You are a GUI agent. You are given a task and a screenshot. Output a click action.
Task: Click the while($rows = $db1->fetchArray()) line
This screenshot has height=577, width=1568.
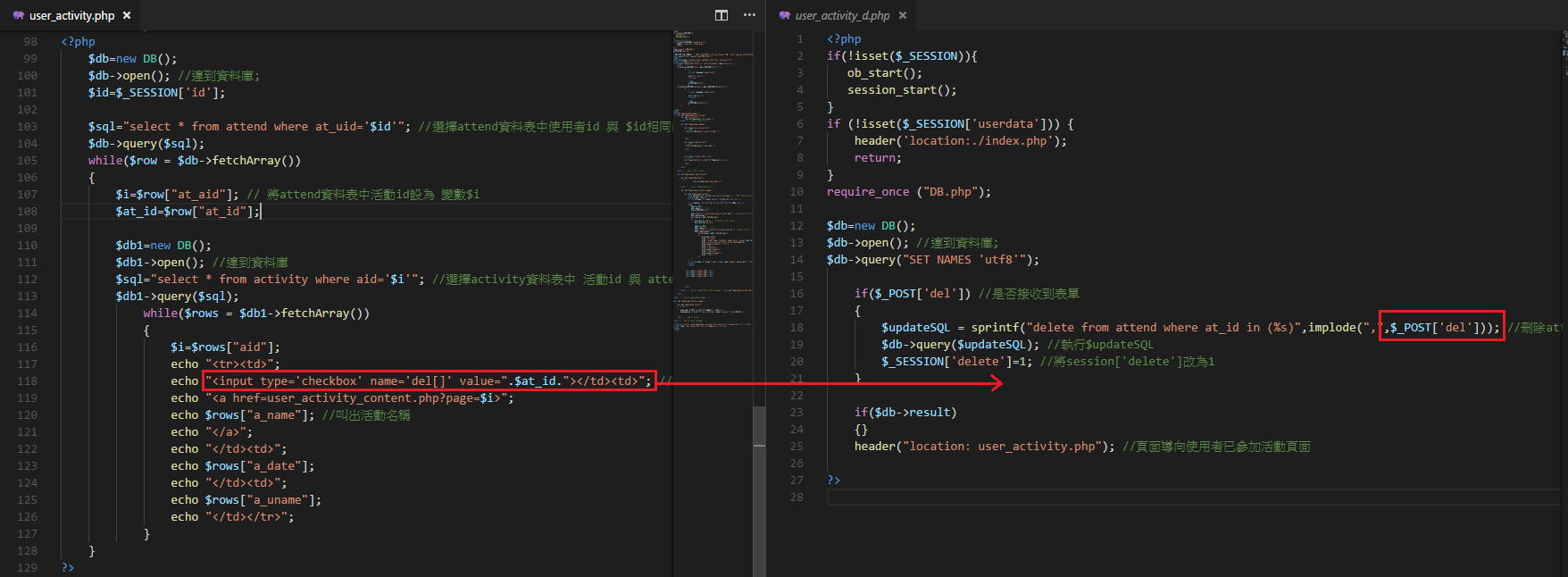[x=256, y=314]
